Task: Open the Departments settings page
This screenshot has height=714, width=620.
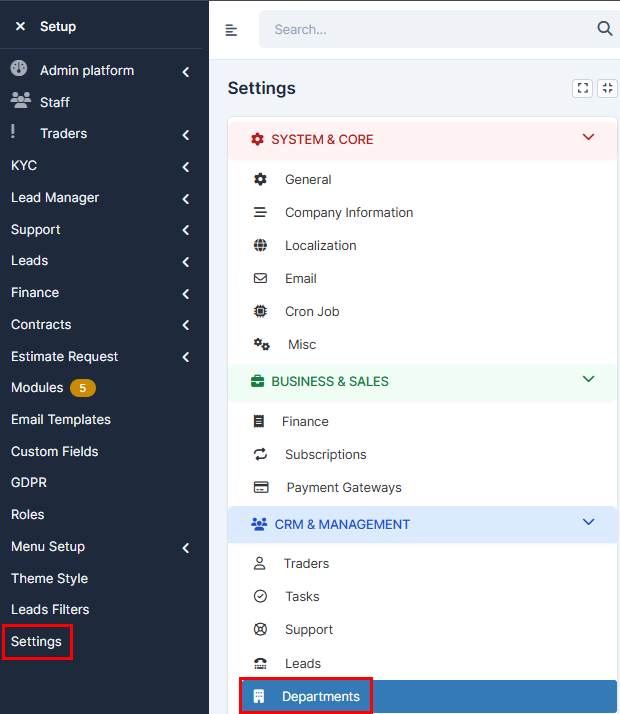Action: tap(320, 696)
